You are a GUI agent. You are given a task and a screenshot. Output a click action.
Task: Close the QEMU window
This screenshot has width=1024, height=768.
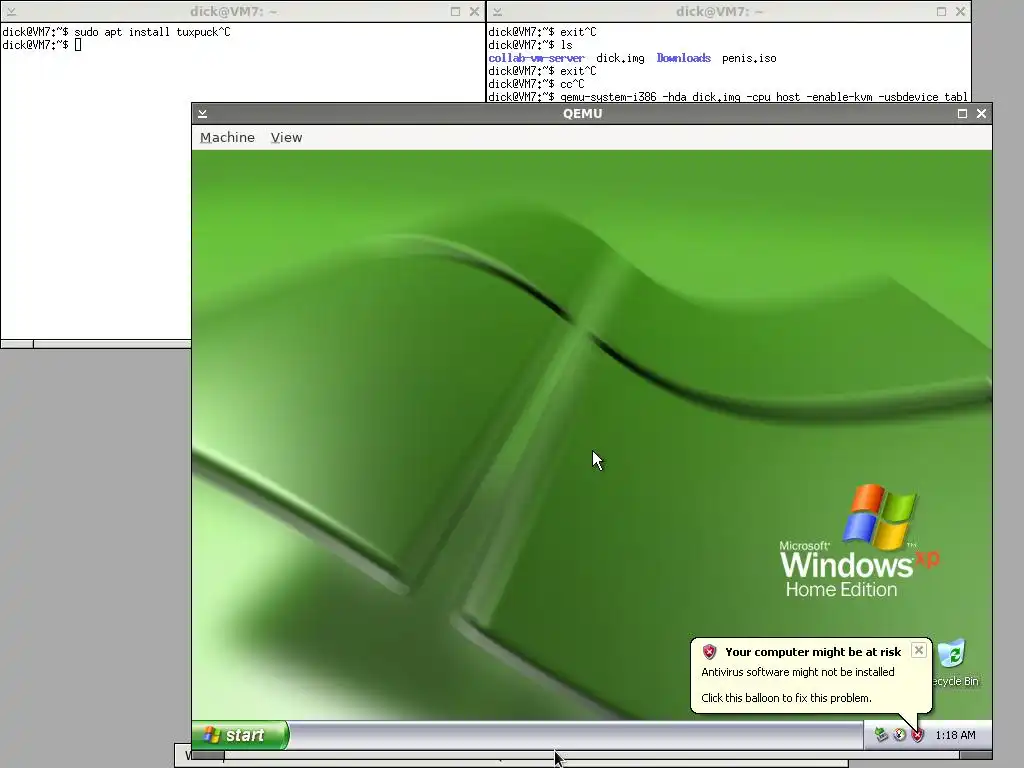(x=981, y=114)
